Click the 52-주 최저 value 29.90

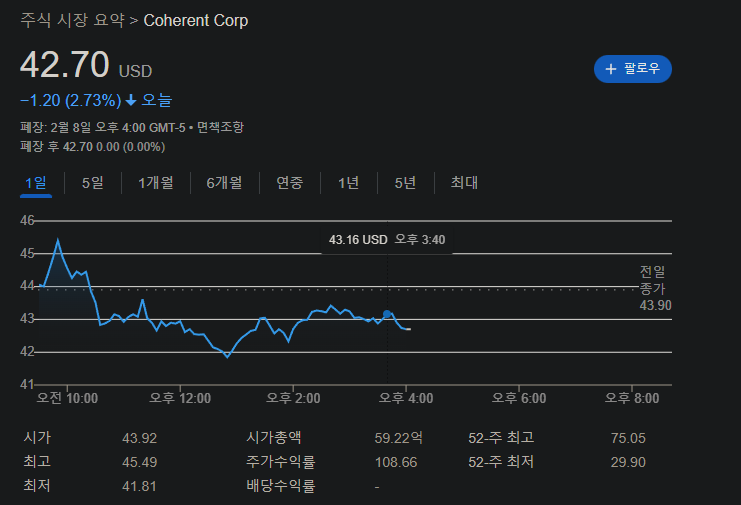tap(628, 462)
